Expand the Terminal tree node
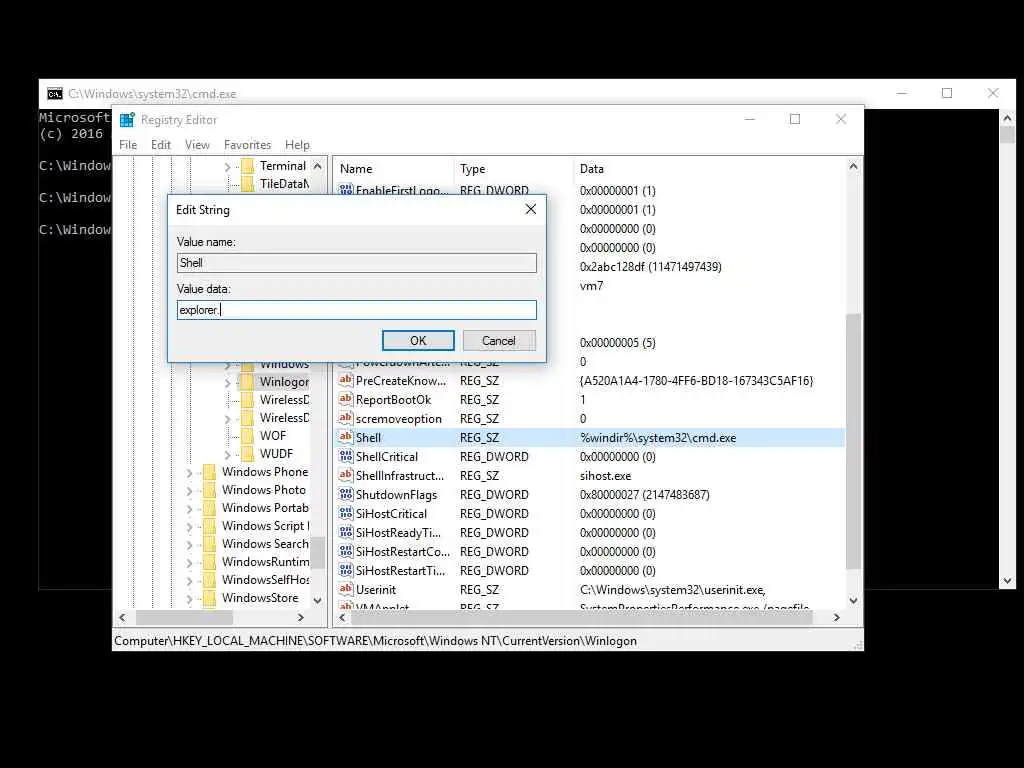The image size is (1024, 768). [227, 167]
